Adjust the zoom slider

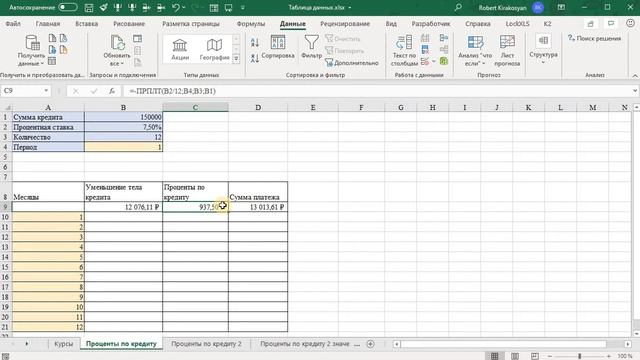(579, 356)
